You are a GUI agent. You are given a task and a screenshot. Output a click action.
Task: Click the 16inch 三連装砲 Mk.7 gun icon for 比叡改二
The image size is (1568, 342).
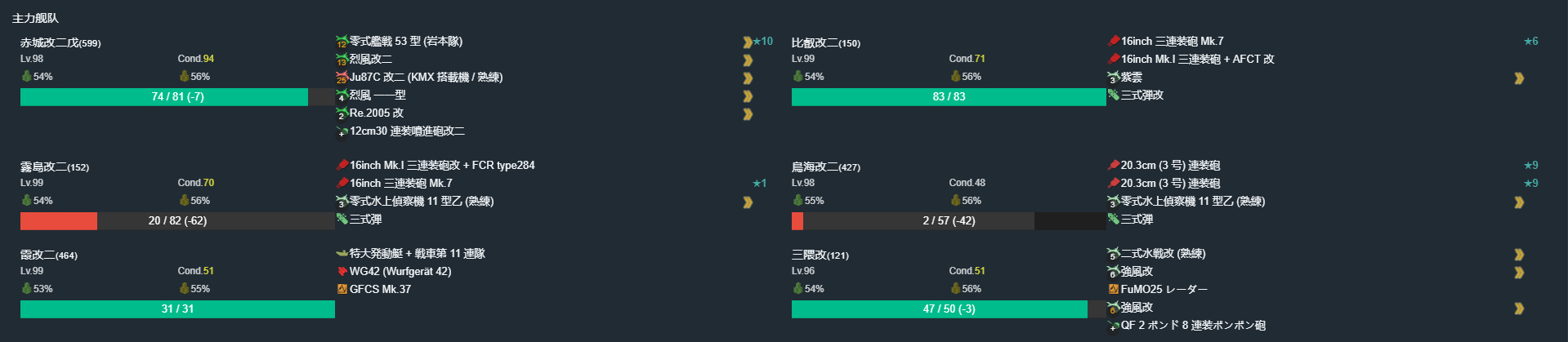(x=1113, y=42)
